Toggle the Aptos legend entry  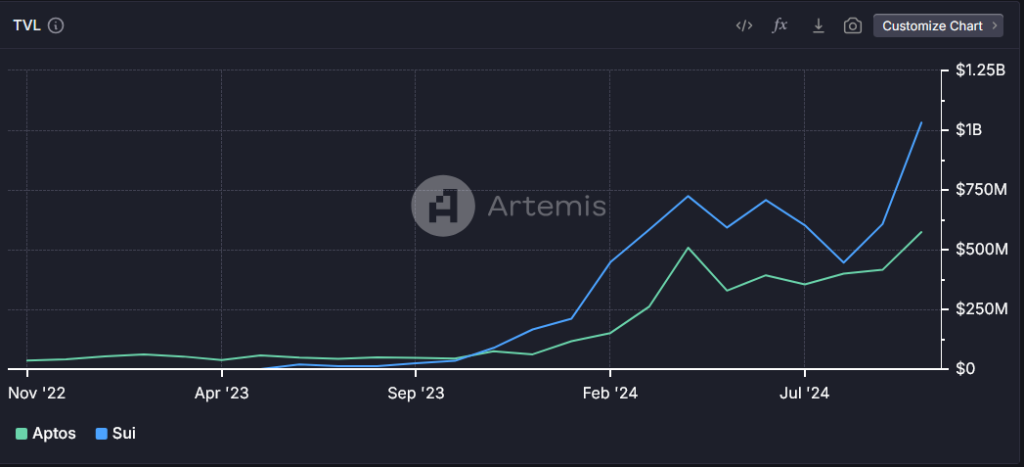(46, 433)
